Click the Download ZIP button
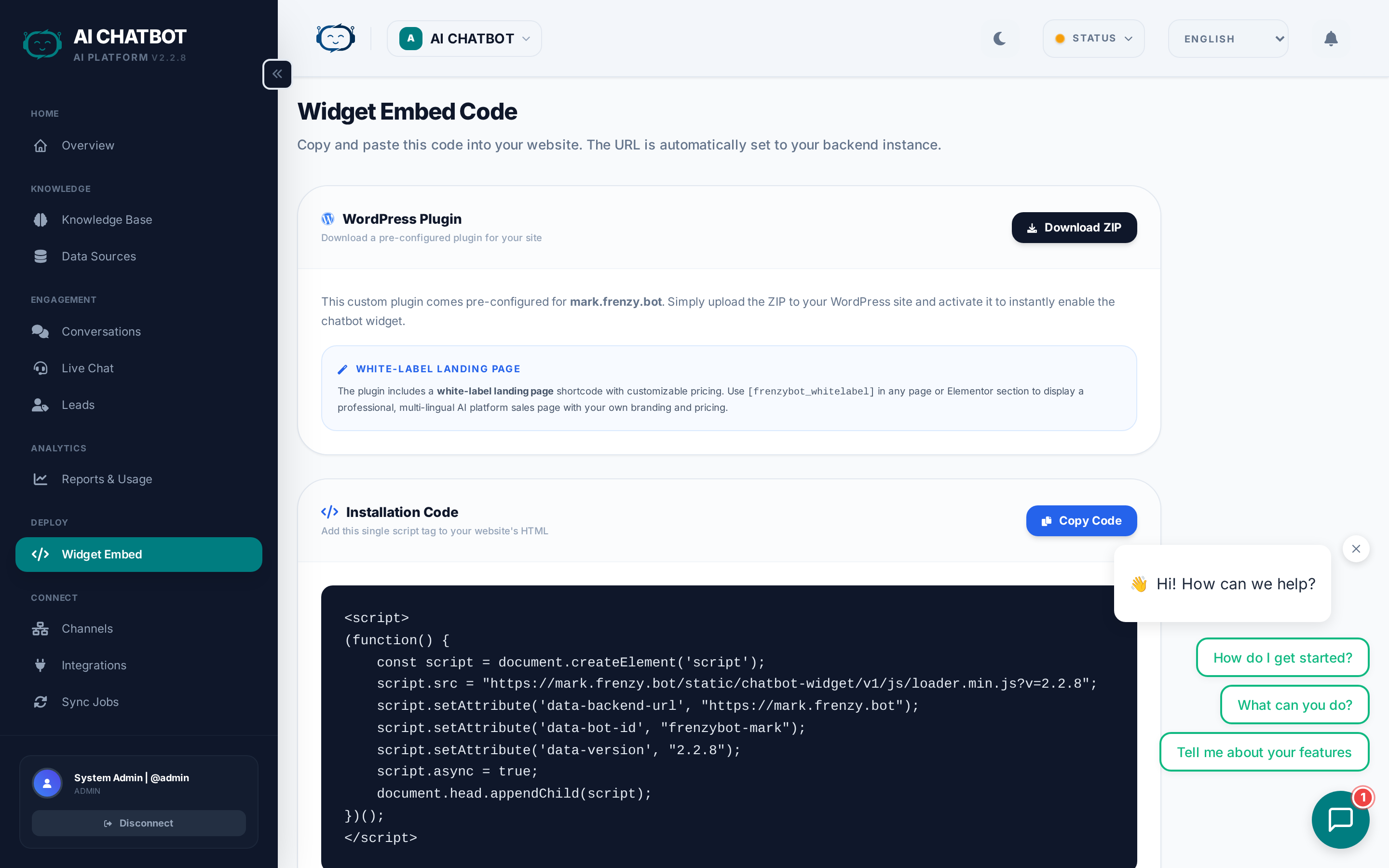1389x868 pixels. pos(1074,227)
